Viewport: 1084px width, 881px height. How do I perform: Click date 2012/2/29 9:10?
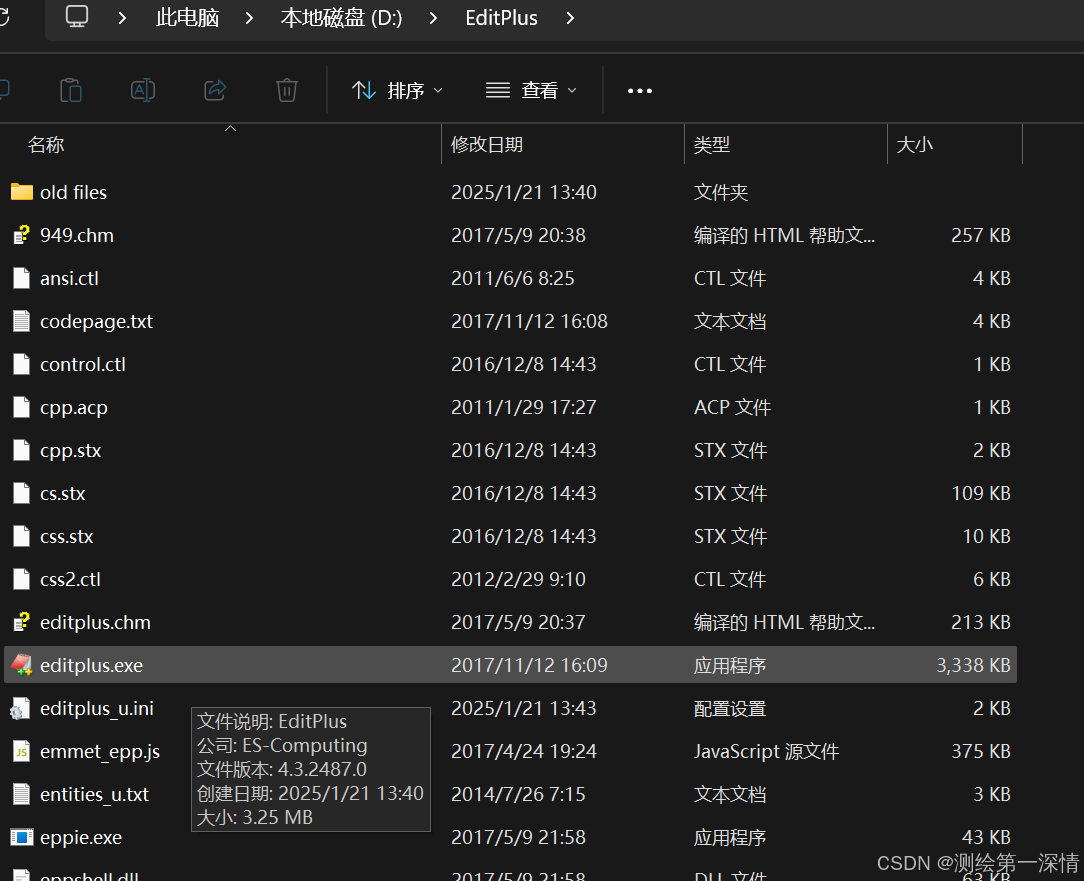click(x=518, y=579)
